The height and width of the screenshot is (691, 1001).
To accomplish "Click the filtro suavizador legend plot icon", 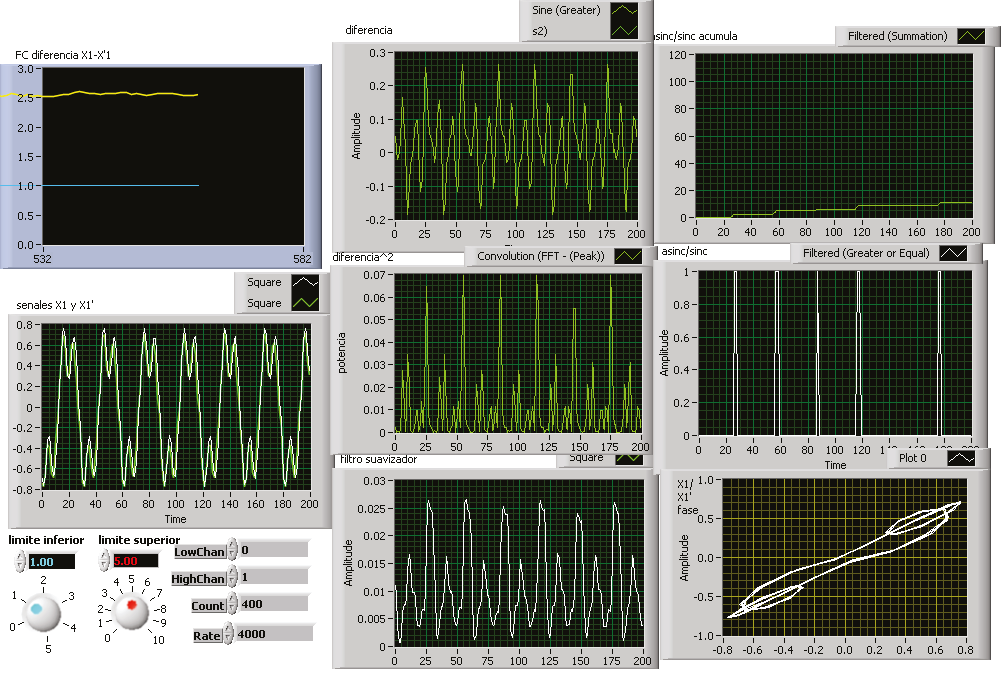I will coord(629,459).
